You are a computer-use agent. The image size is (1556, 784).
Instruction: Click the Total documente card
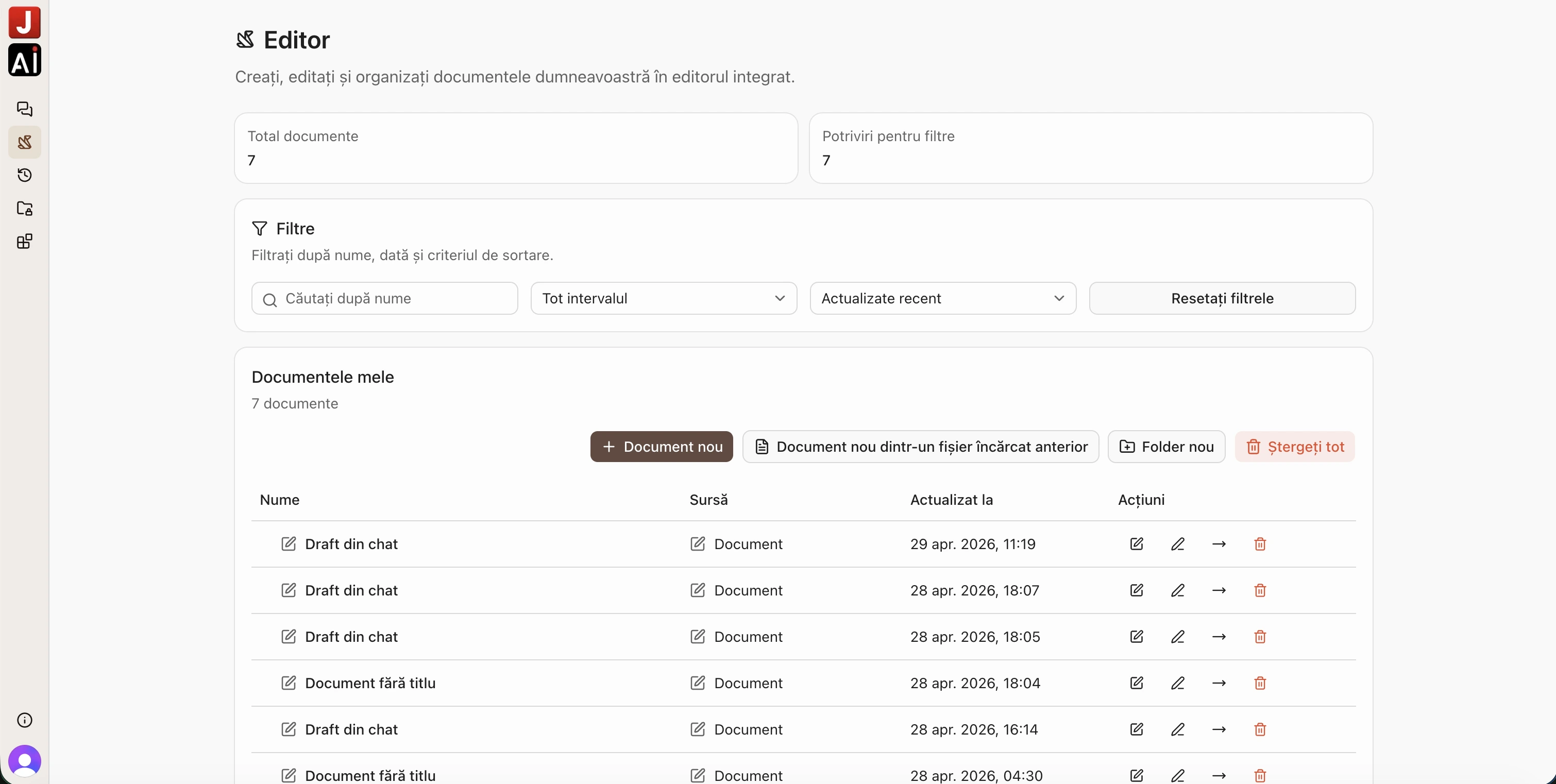[x=516, y=148]
